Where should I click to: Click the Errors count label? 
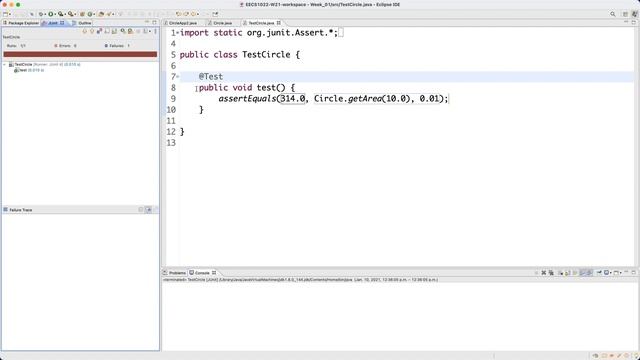(65, 46)
